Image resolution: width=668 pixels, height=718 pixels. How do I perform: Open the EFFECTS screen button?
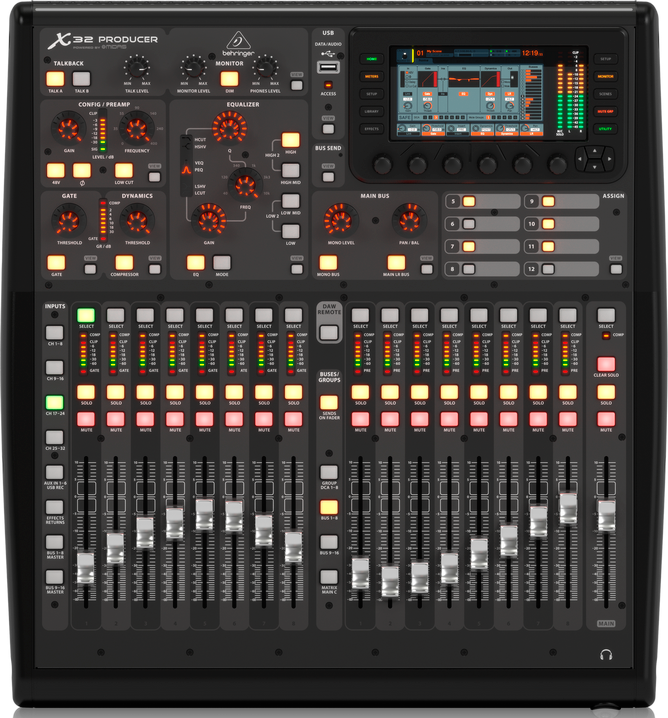371,129
